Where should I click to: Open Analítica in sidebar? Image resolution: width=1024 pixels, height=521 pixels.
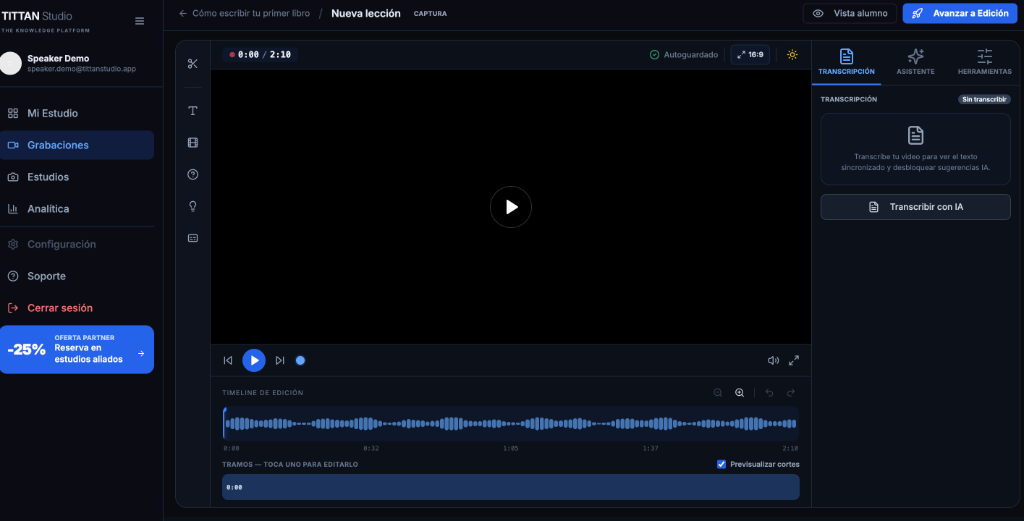click(77, 209)
